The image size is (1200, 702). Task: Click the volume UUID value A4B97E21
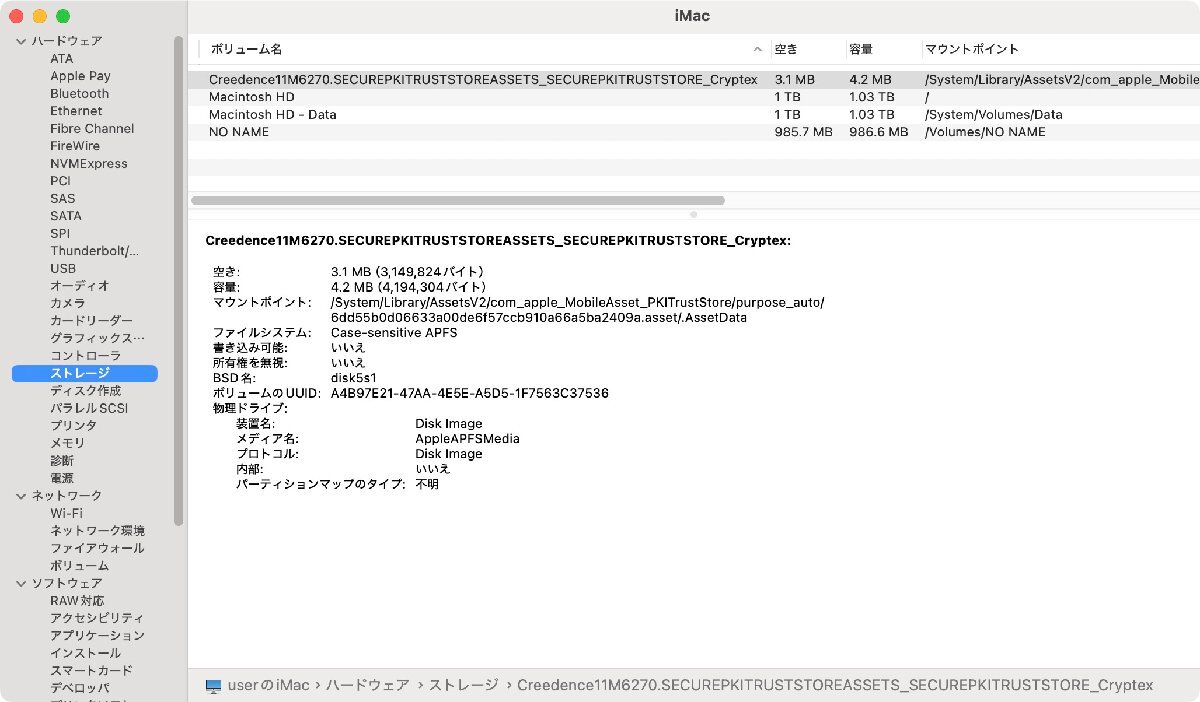pyautogui.click(x=469, y=394)
